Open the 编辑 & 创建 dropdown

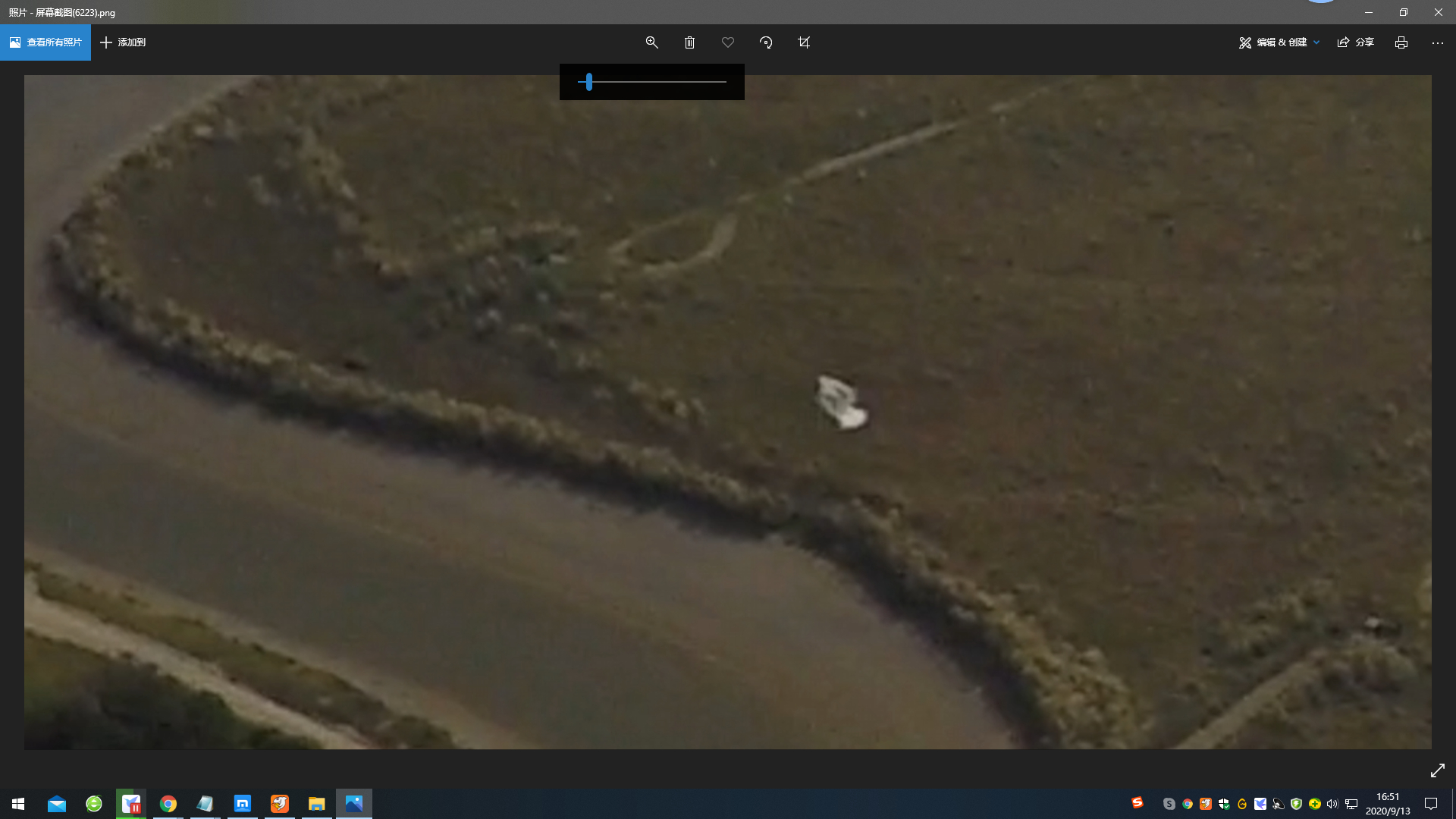click(1279, 42)
